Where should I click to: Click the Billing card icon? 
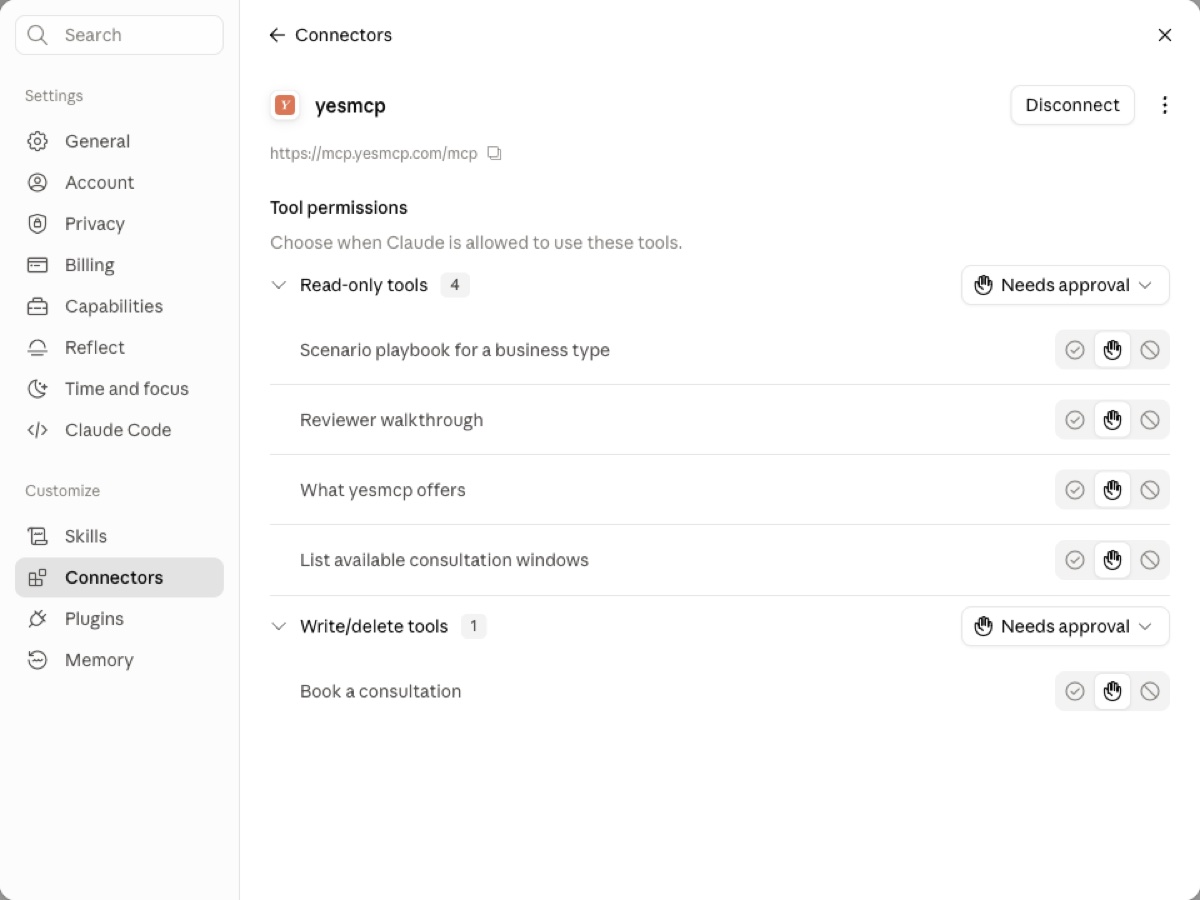(x=38, y=265)
